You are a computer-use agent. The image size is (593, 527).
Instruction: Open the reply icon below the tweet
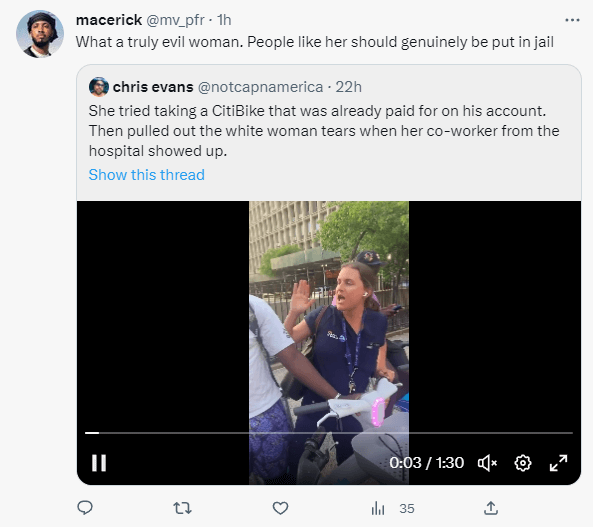(85, 508)
